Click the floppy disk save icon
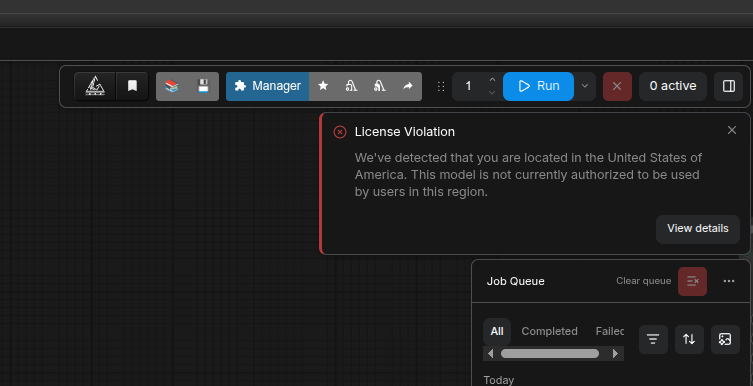The width and height of the screenshot is (753, 386). [203, 86]
